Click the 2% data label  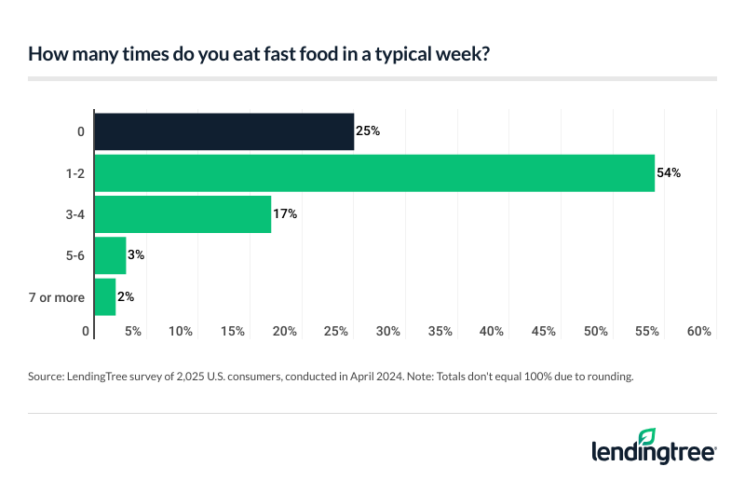126,297
